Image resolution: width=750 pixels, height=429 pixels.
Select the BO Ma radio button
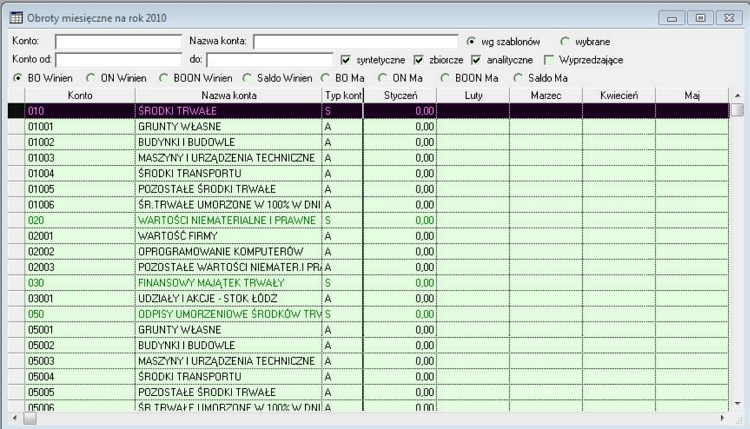click(325, 78)
